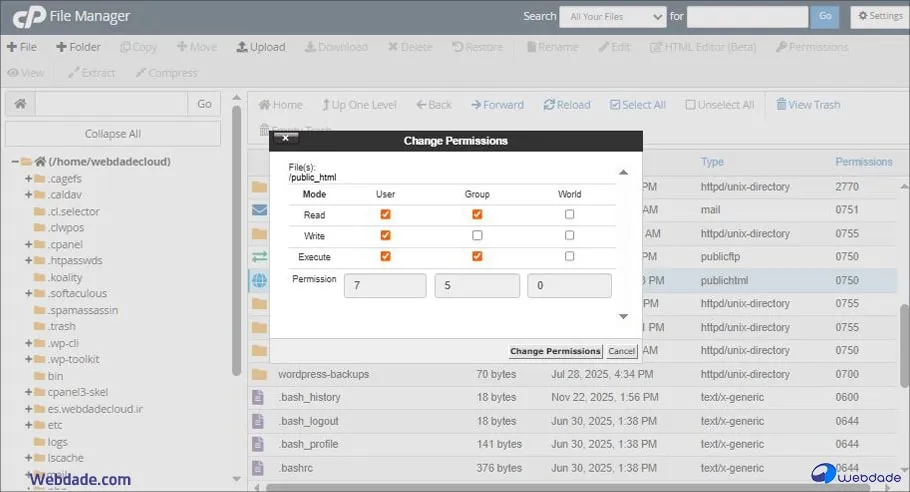Screen dimensions: 910x492
Task: Open Settings gear button
Action: point(878,17)
